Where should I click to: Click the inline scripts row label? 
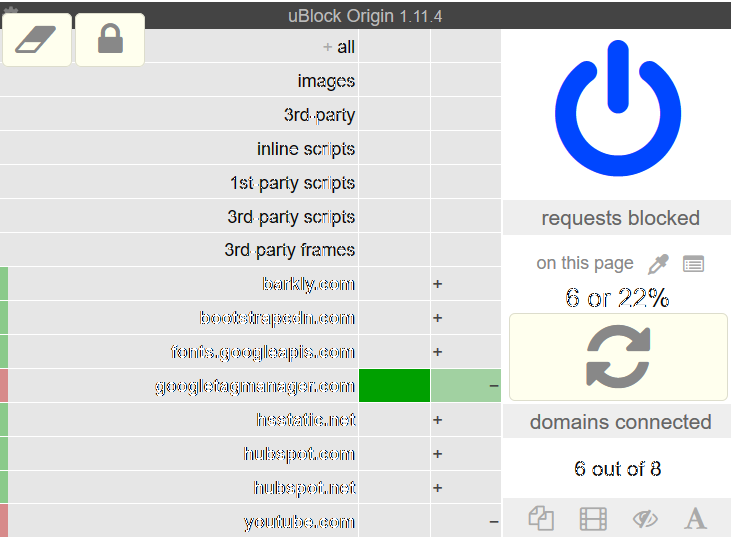306,149
